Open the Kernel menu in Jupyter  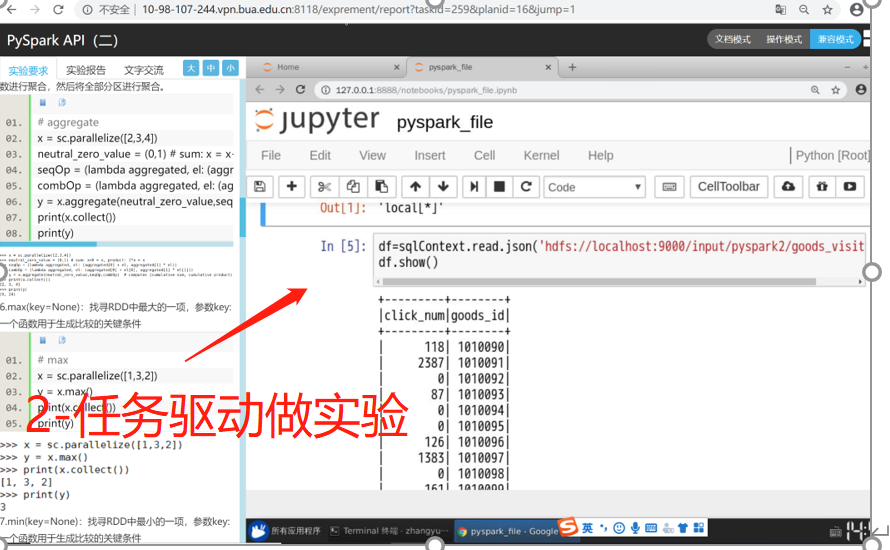click(541, 155)
